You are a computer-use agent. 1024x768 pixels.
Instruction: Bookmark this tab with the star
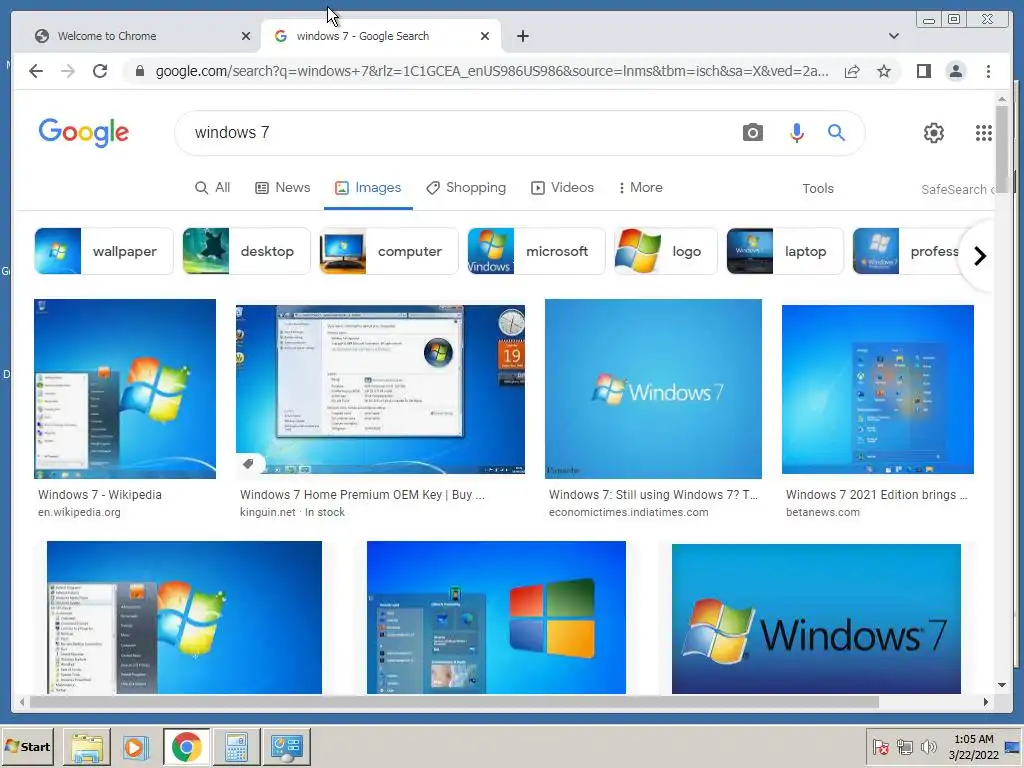click(884, 71)
